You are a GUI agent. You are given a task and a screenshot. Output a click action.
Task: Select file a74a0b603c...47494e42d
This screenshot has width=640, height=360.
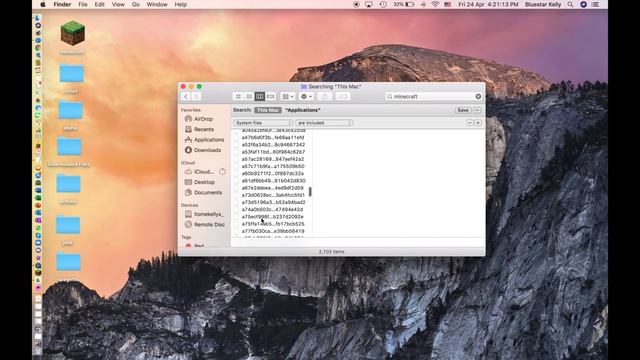[273, 209]
